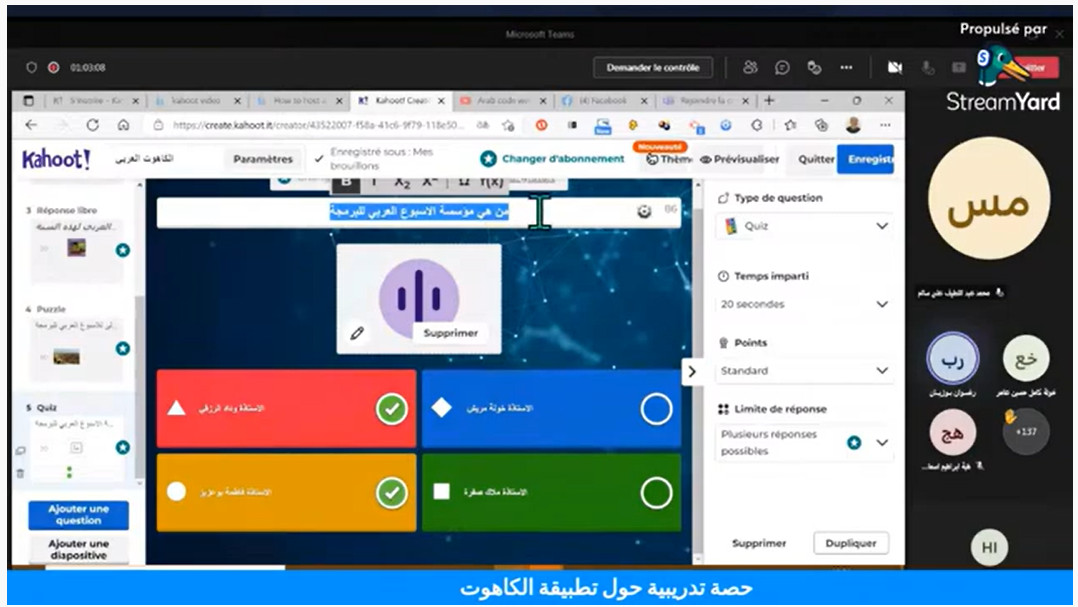Open the browser settings ellipsis menu

(885, 125)
